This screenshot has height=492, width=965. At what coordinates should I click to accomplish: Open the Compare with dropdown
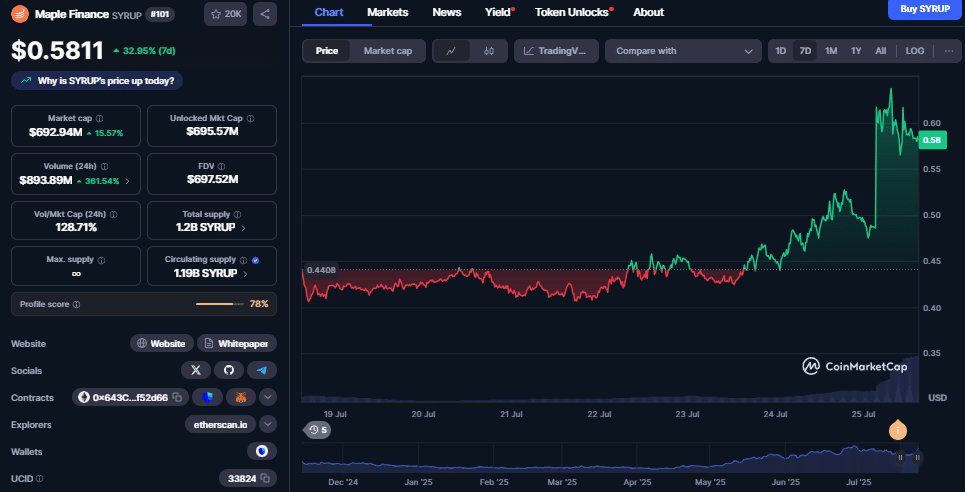(684, 51)
